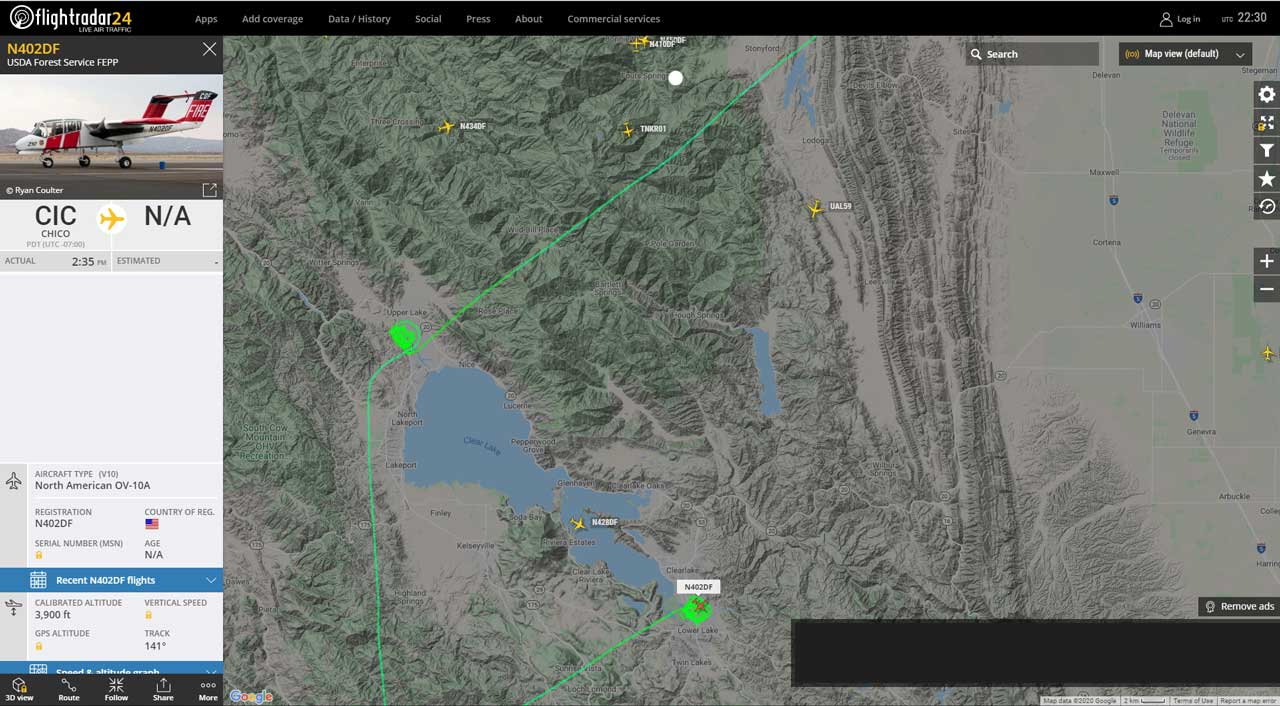Viewport: 1280px width, 706px height.
Task: Open aircraft photo in external link
Action: click(209, 190)
